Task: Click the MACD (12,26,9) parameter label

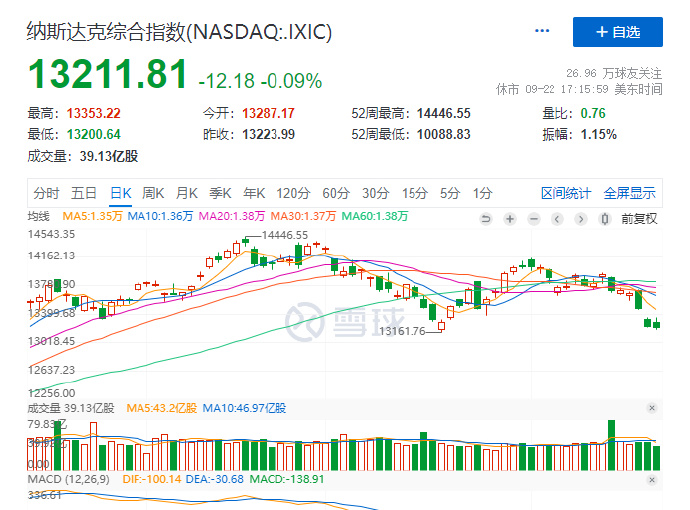Action: 69,479
